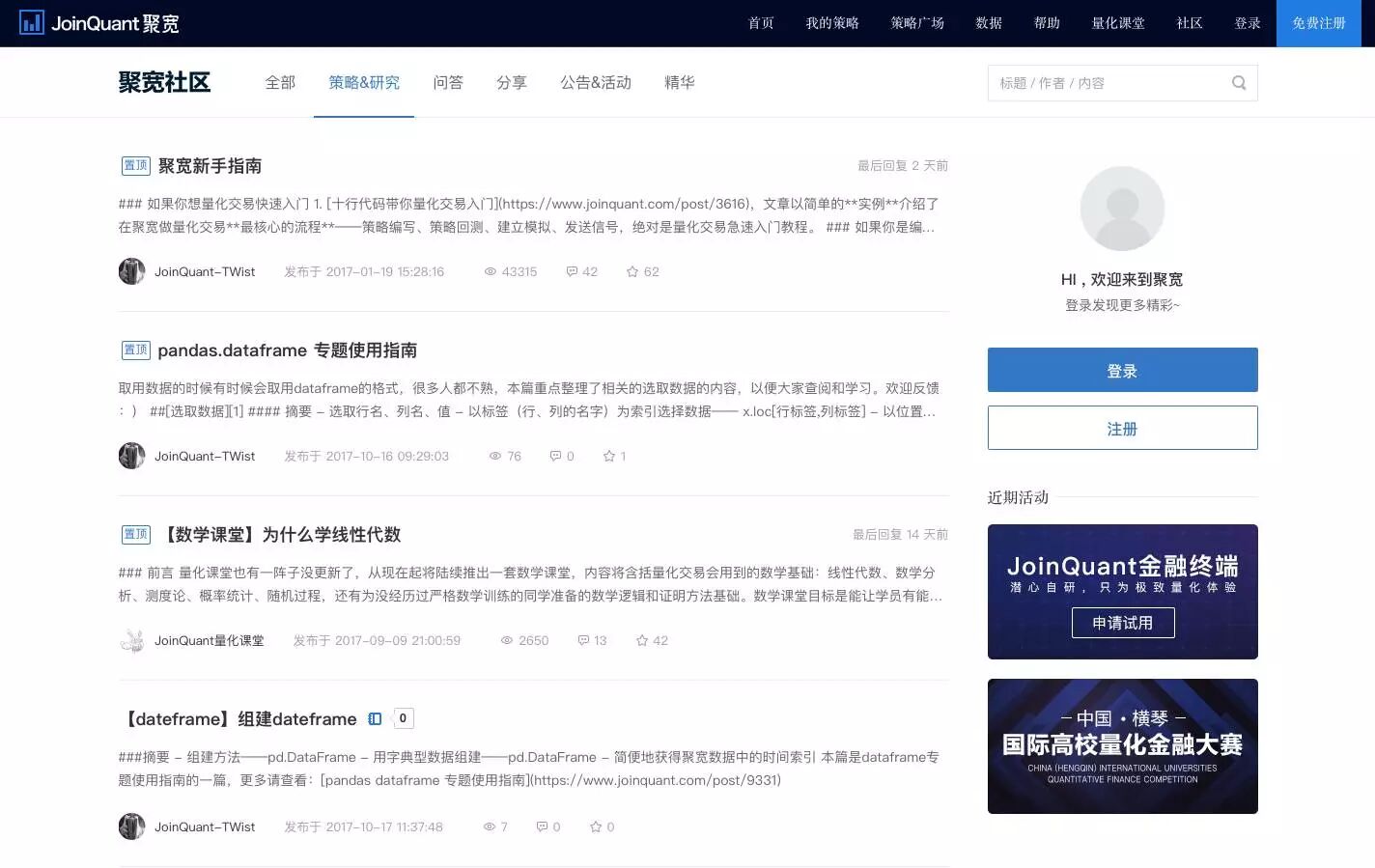Click the views eye icon showing 2650

pos(507,641)
